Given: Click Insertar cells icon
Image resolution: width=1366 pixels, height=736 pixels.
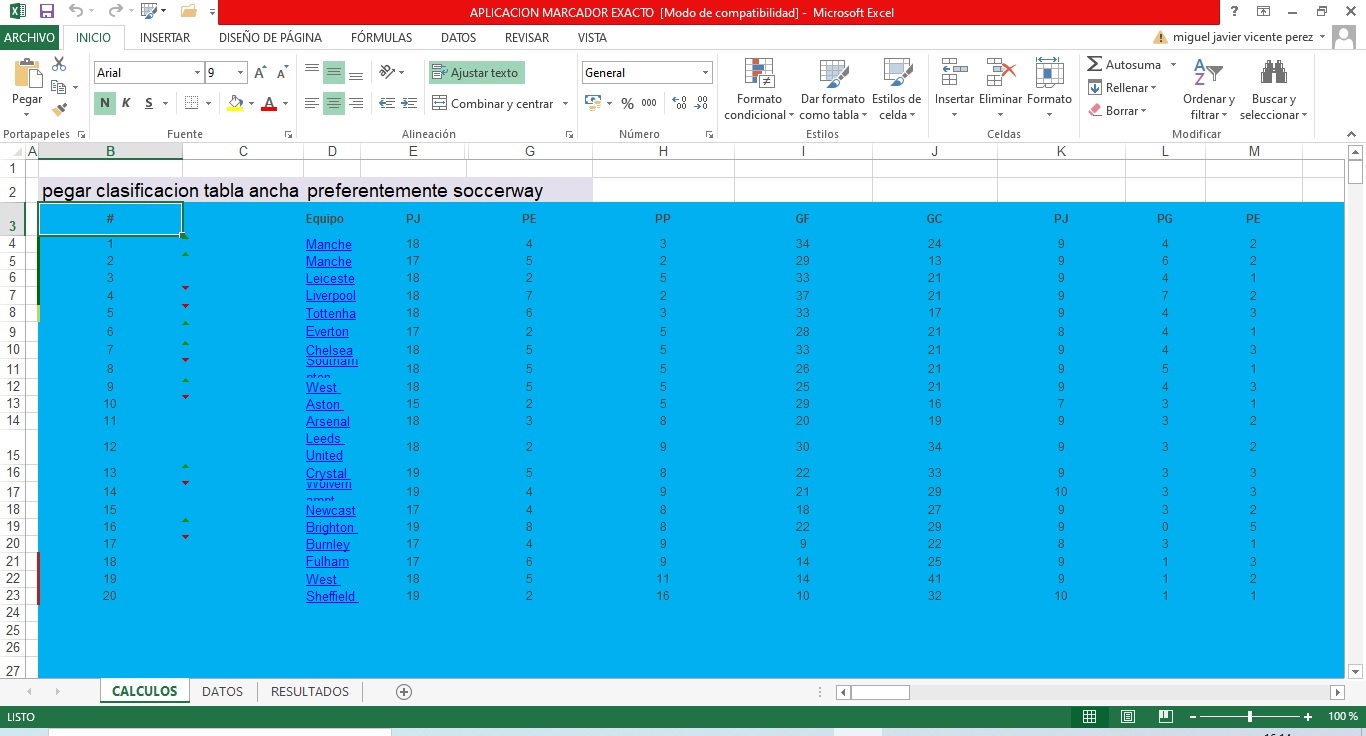Looking at the screenshot, I should 954,73.
